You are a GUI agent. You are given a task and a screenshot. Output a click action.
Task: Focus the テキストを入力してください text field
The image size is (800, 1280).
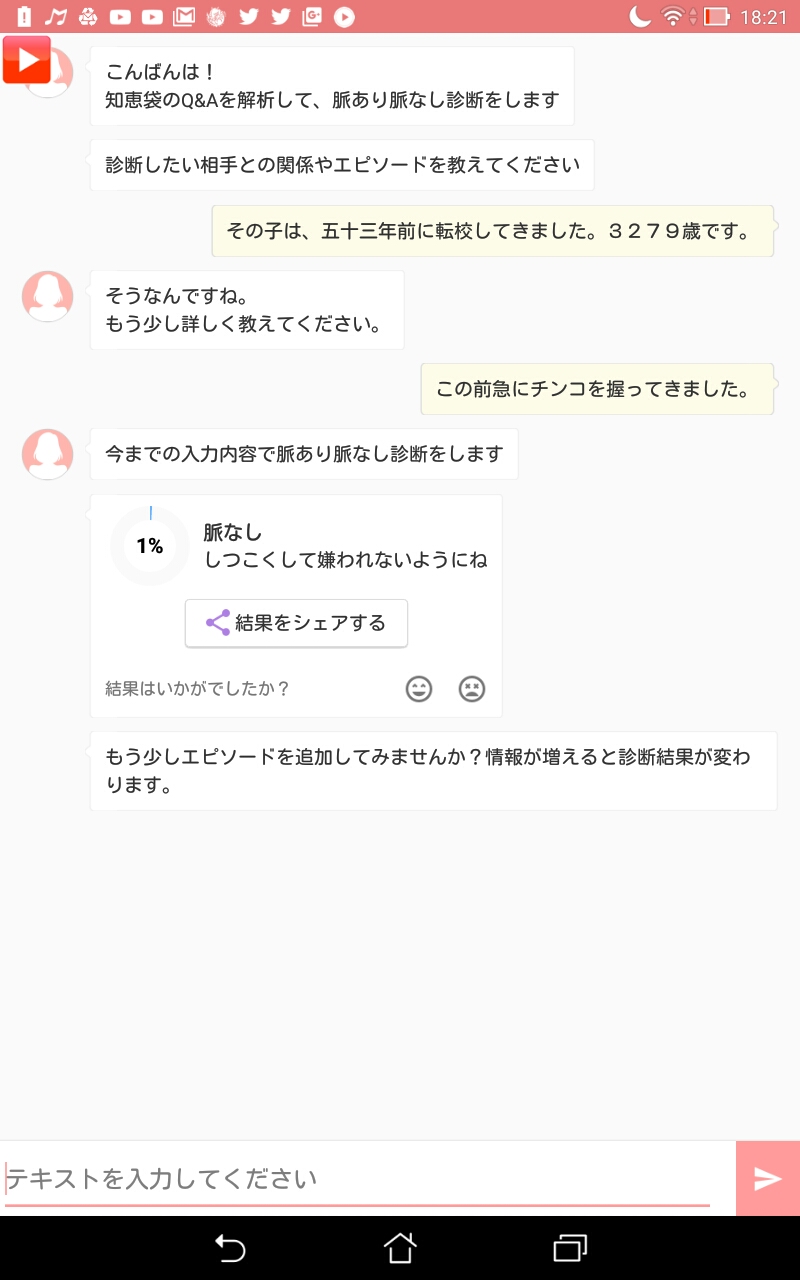point(358,1179)
